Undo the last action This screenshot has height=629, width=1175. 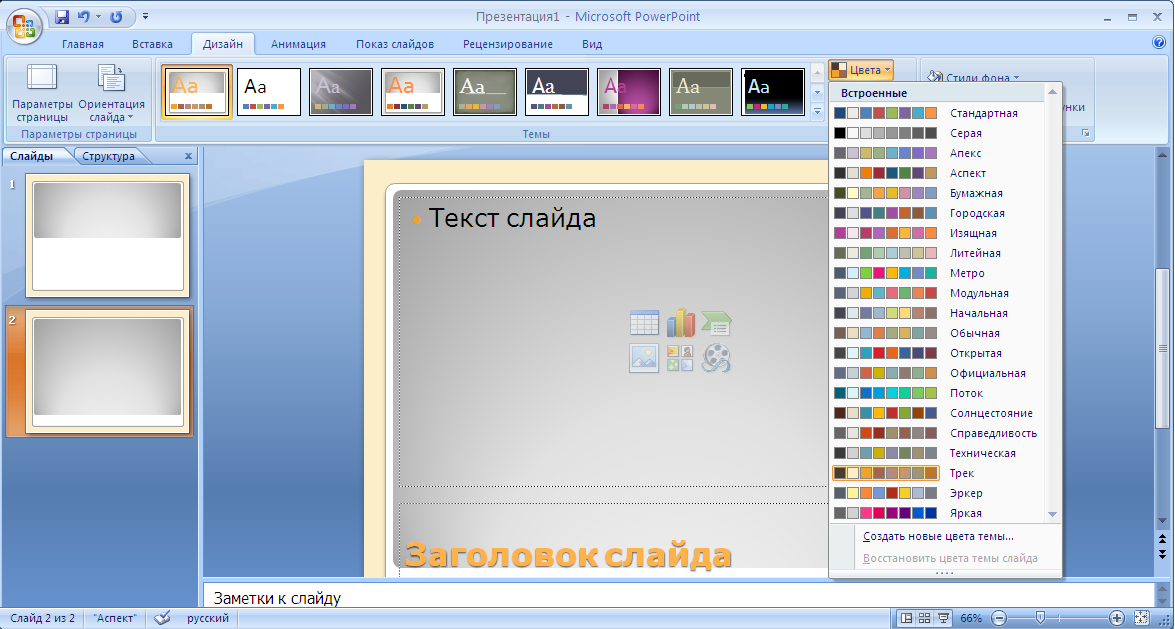tap(83, 16)
